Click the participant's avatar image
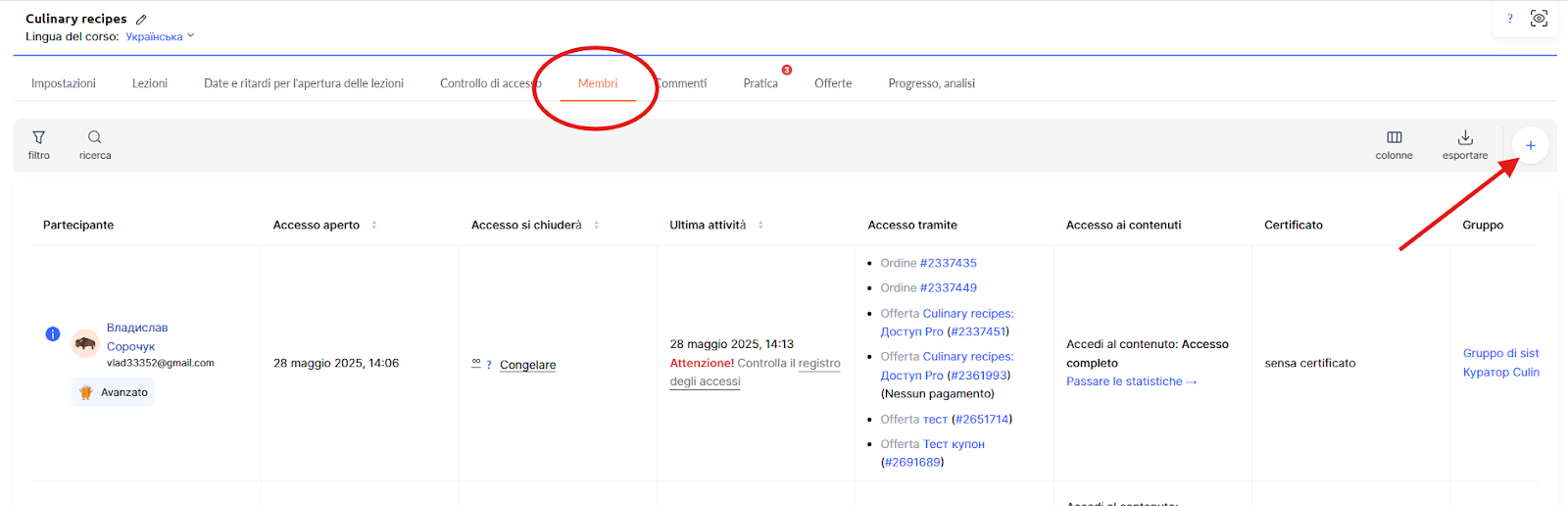This screenshot has width=1568, height=506. point(85,343)
